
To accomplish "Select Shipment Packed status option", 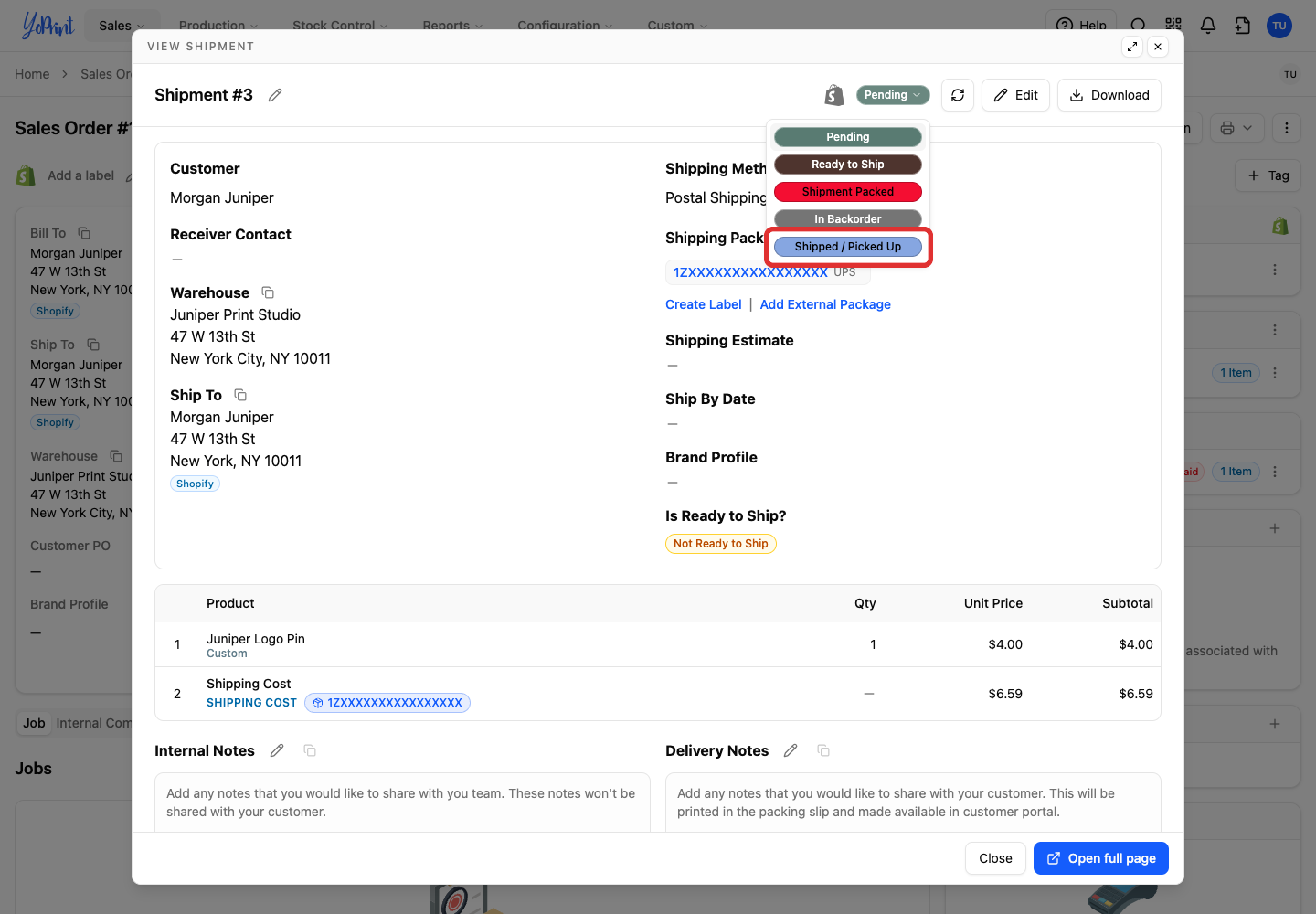I will pos(848,192).
